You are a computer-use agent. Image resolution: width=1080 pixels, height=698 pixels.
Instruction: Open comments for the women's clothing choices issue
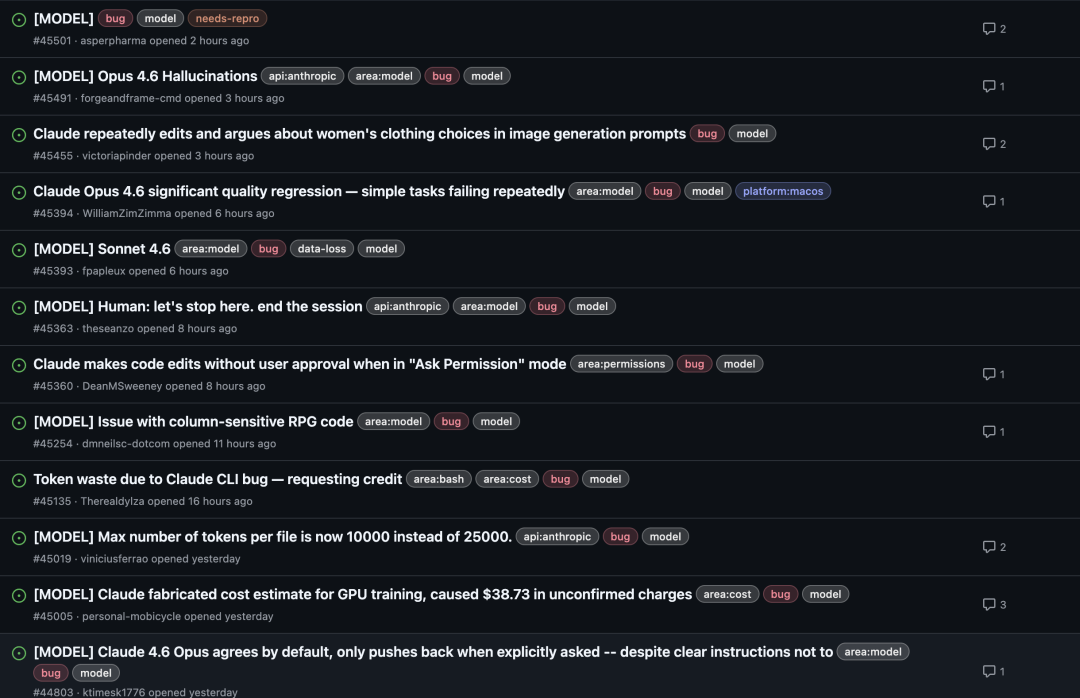[x=989, y=144]
